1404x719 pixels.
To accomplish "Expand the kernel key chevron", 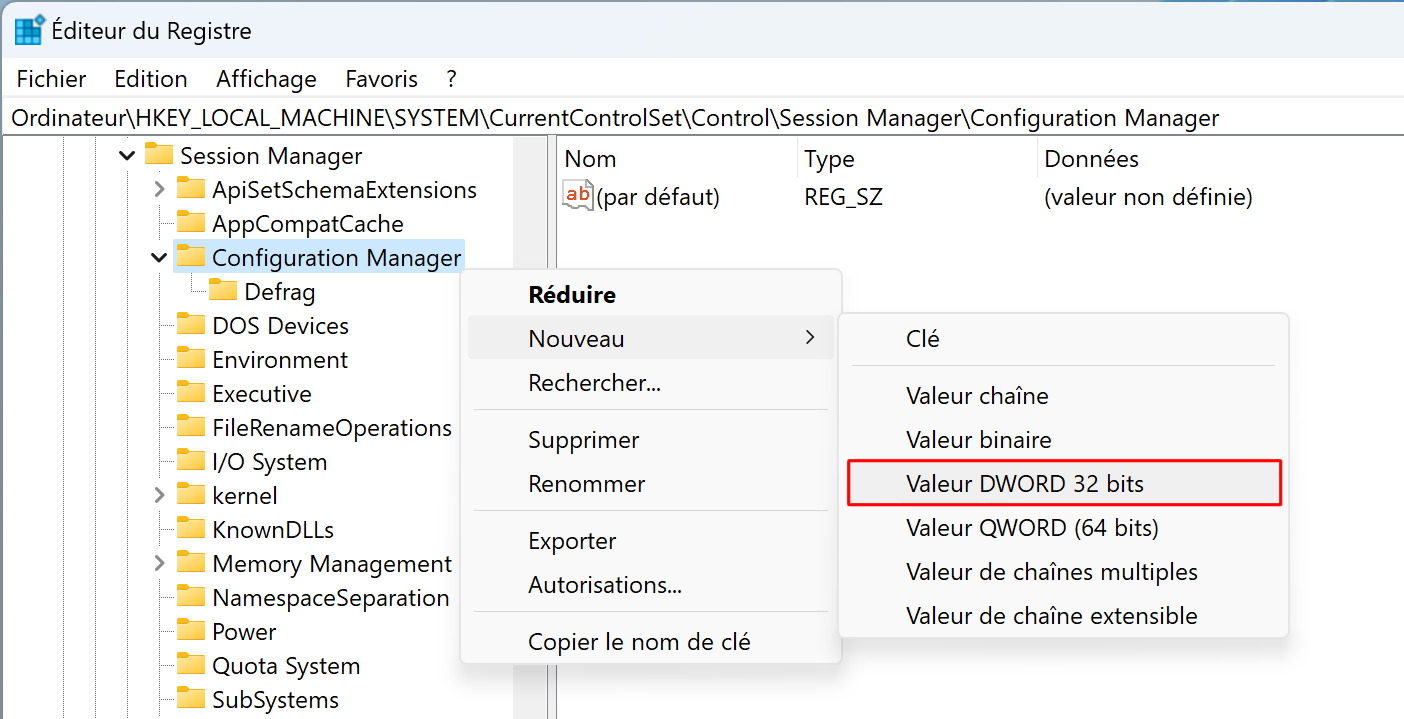I will point(159,496).
